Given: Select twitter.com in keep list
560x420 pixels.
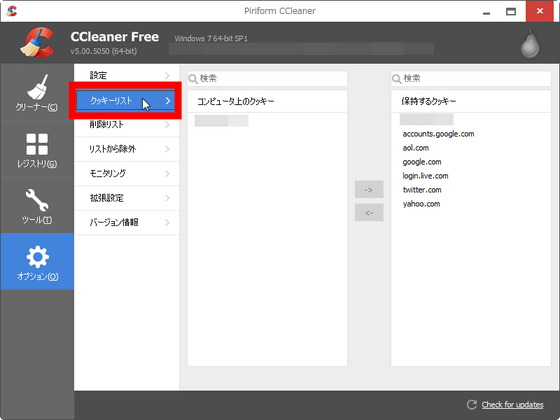Looking at the screenshot, I should (x=422, y=190).
